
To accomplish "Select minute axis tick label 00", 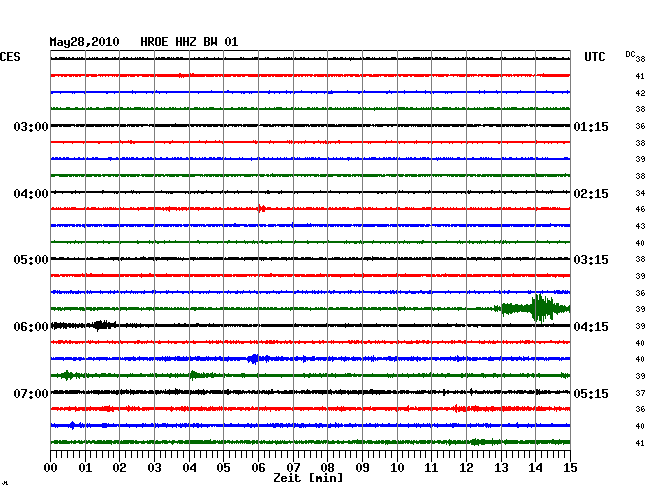I will [51, 467].
